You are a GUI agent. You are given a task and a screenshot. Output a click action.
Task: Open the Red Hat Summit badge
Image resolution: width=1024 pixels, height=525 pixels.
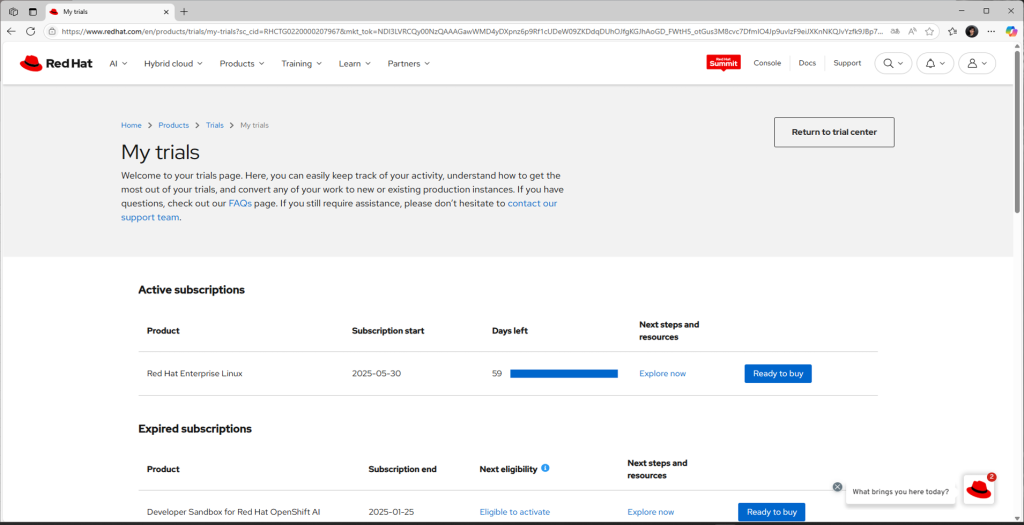pos(723,63)
